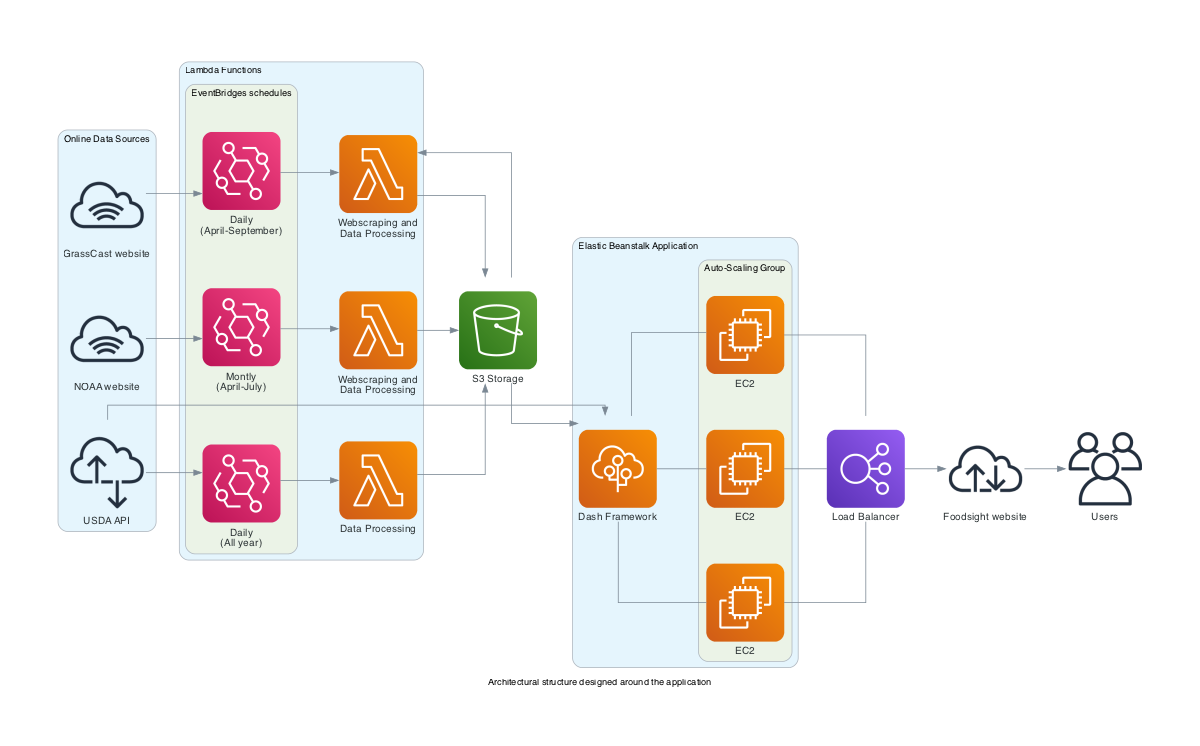Click the purple Load Balancer icon
Viewport: 1200px width, 746px height.
click(866, 468)
